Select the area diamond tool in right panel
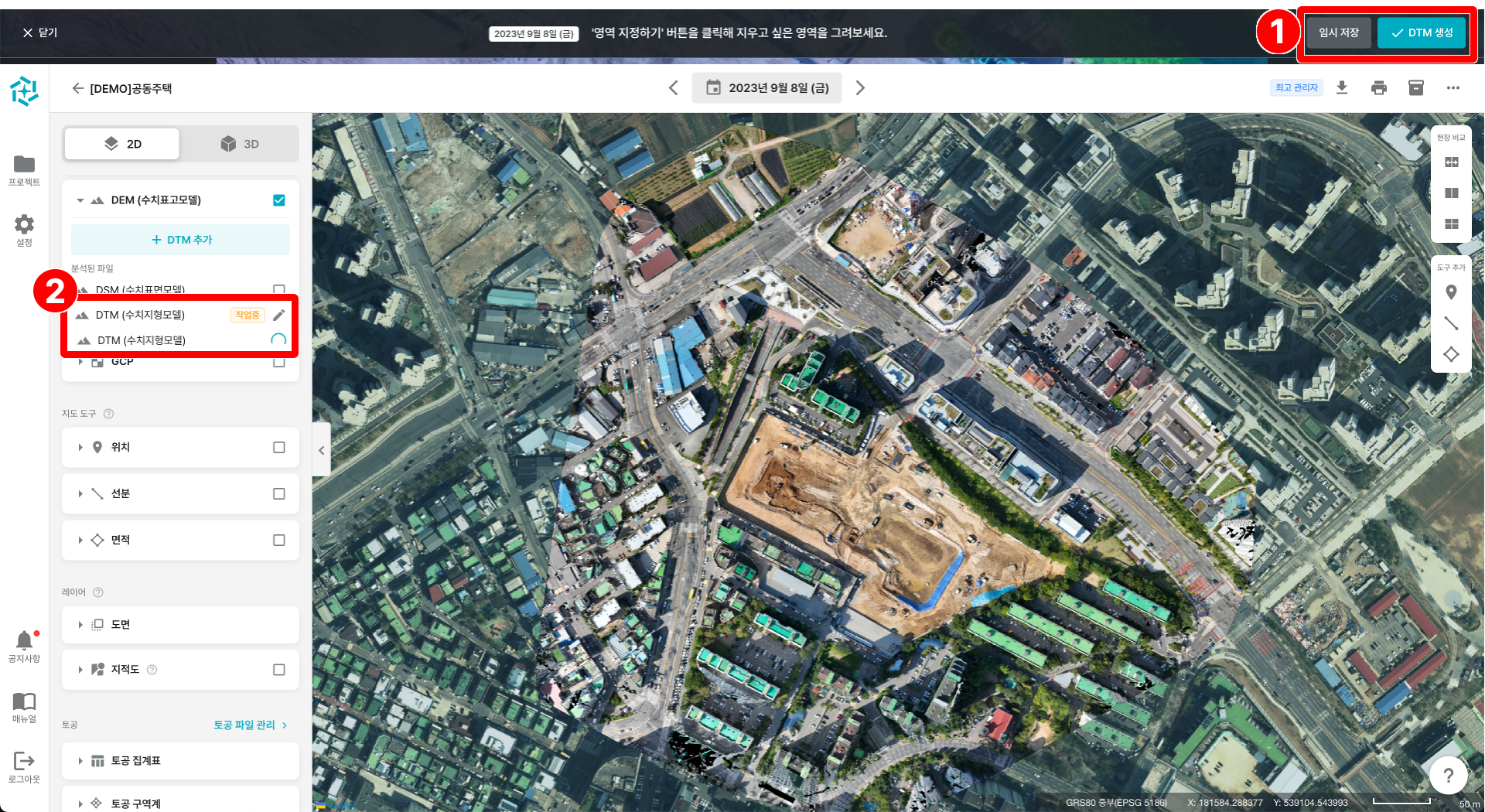The image size is (1485, 812). [1451, 354]
